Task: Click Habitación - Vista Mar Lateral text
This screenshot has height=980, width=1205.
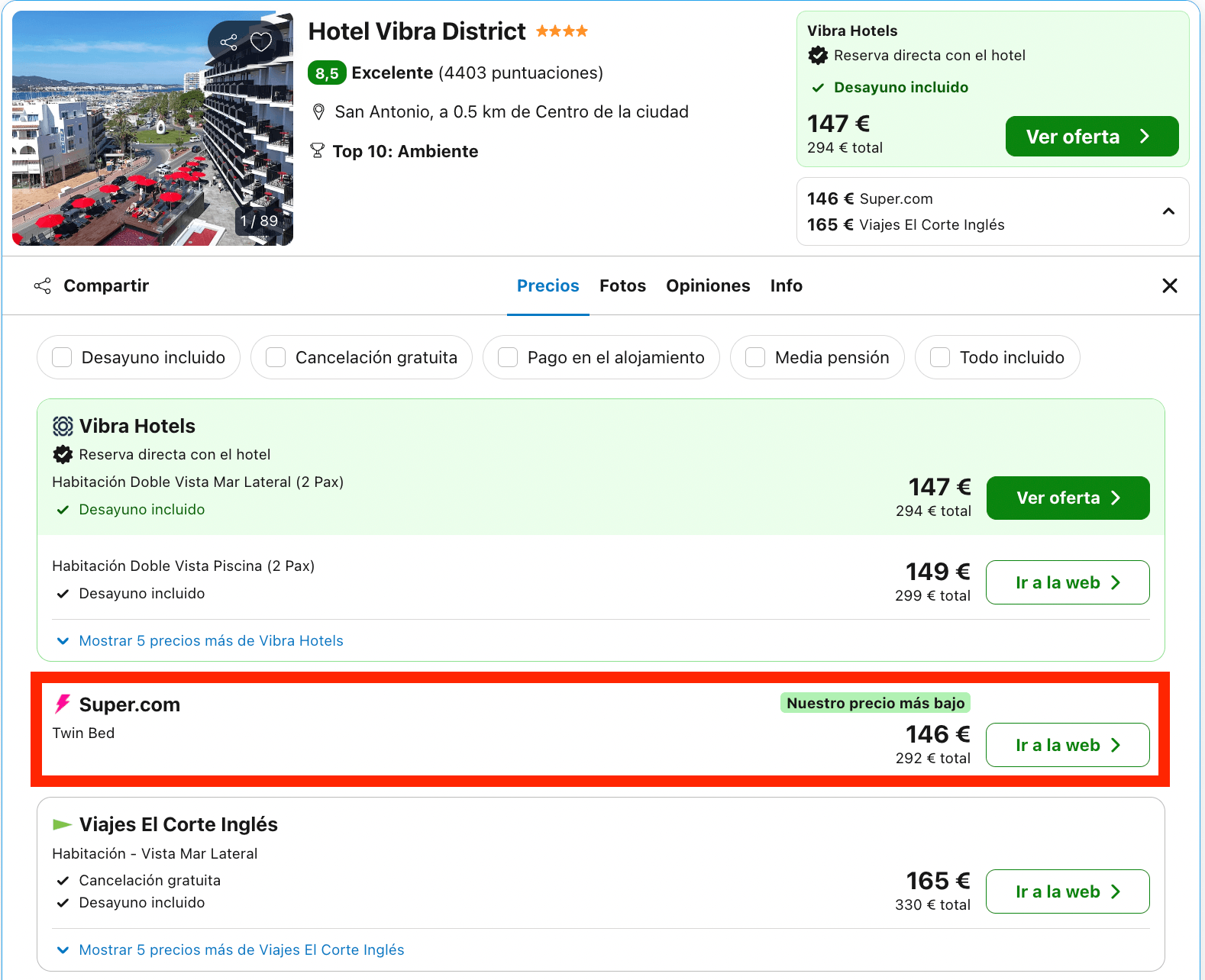Action: pos(155,853)
